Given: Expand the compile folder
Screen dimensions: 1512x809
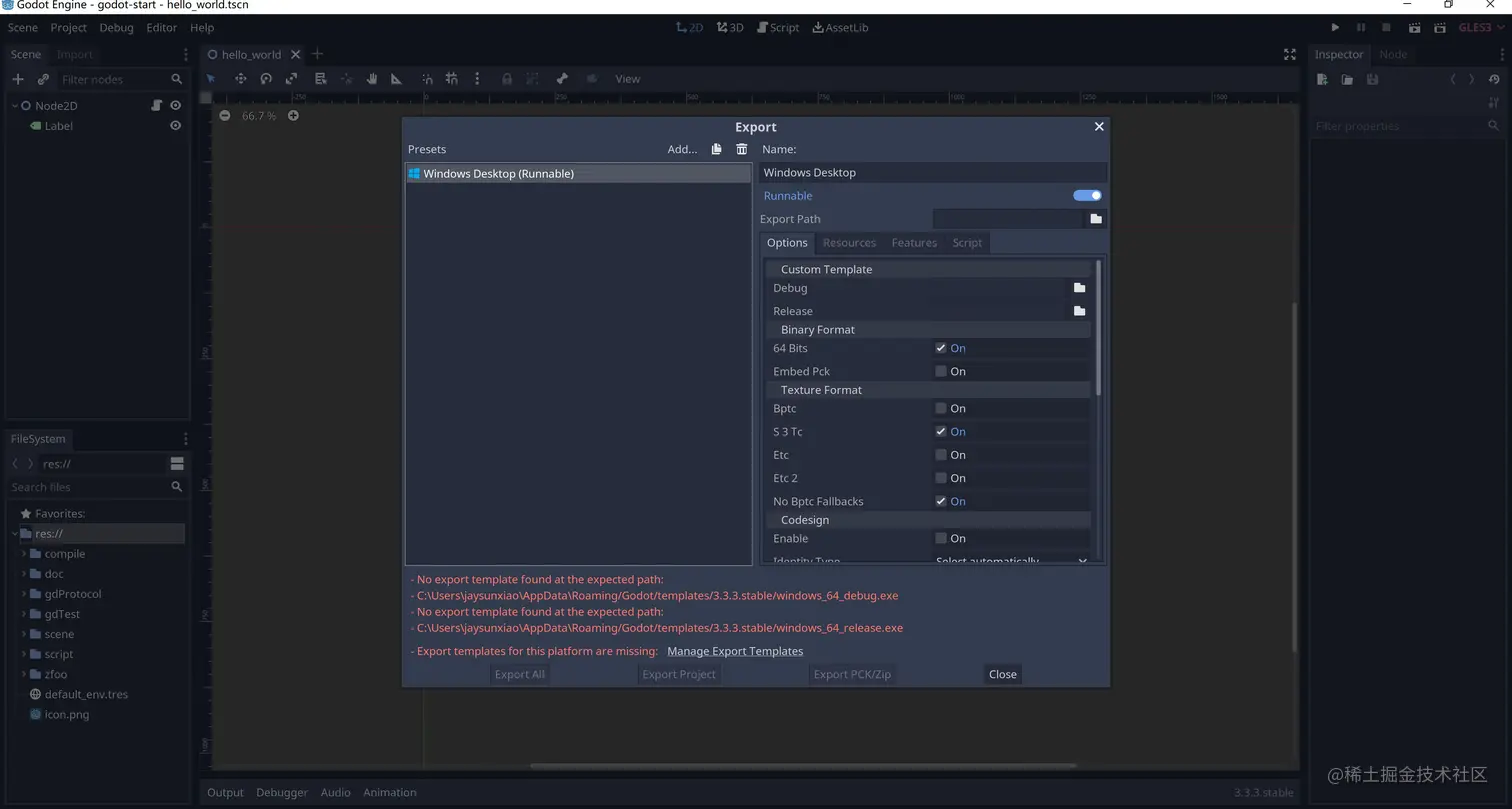Looking at the screenshot, I should point(24,554).
